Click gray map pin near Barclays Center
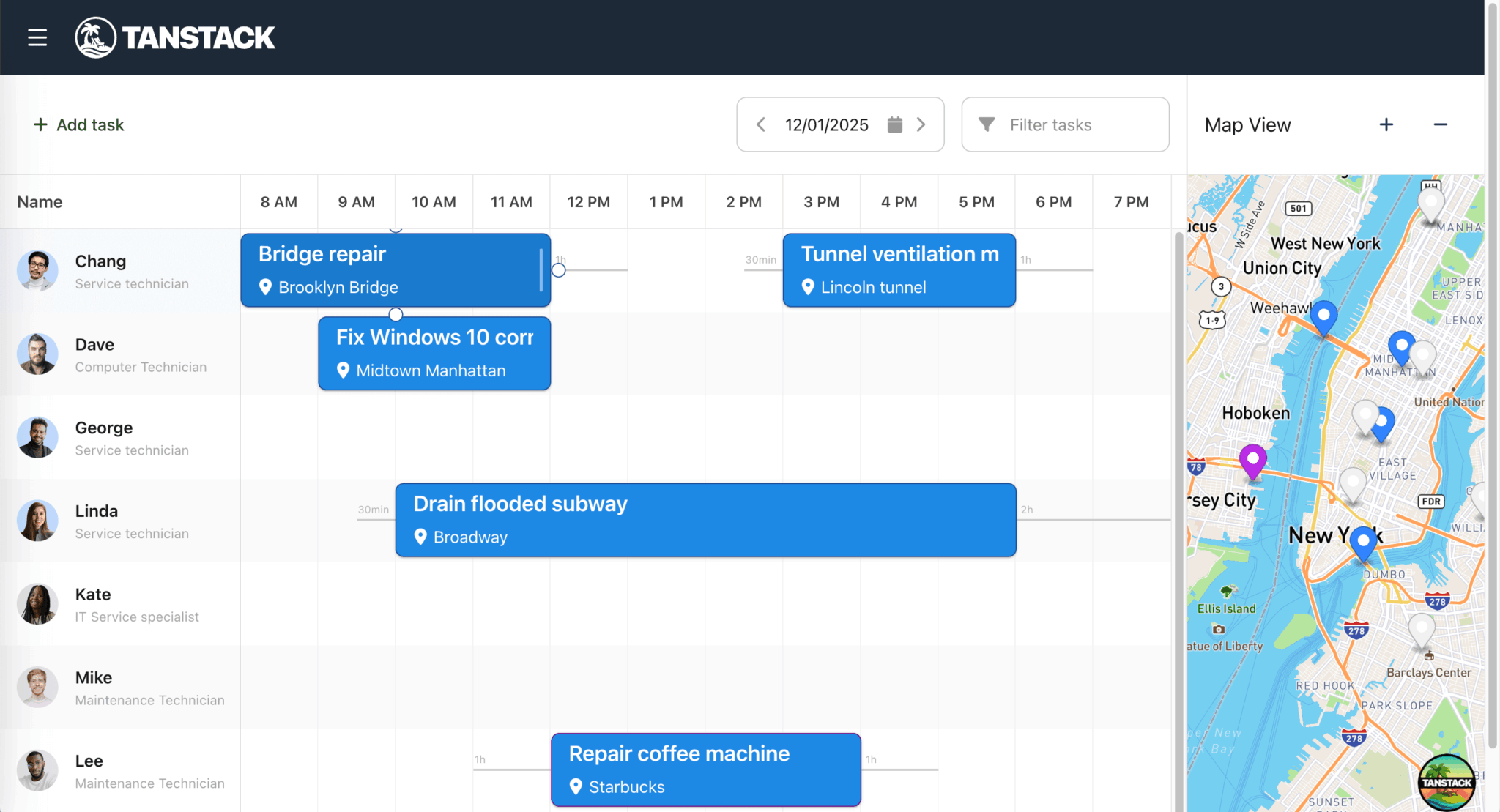 (1422, 628)
